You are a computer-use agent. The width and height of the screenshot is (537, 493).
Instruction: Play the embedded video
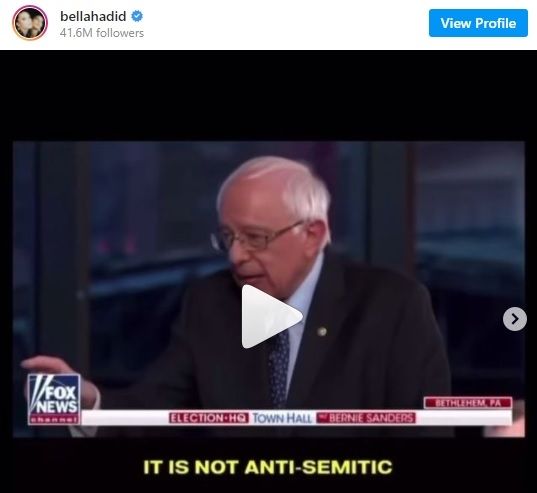(x=272, y=317)
